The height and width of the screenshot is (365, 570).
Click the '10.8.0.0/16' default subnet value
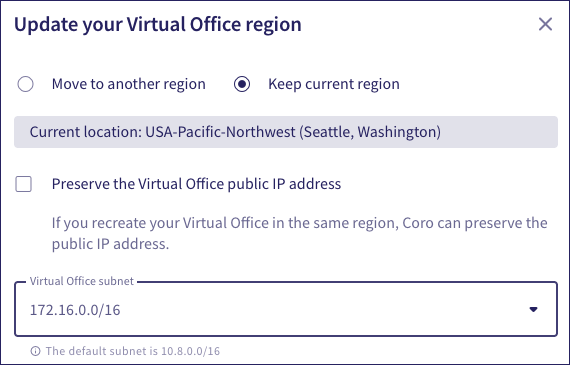pyautogui.click(x=190, y=351)
